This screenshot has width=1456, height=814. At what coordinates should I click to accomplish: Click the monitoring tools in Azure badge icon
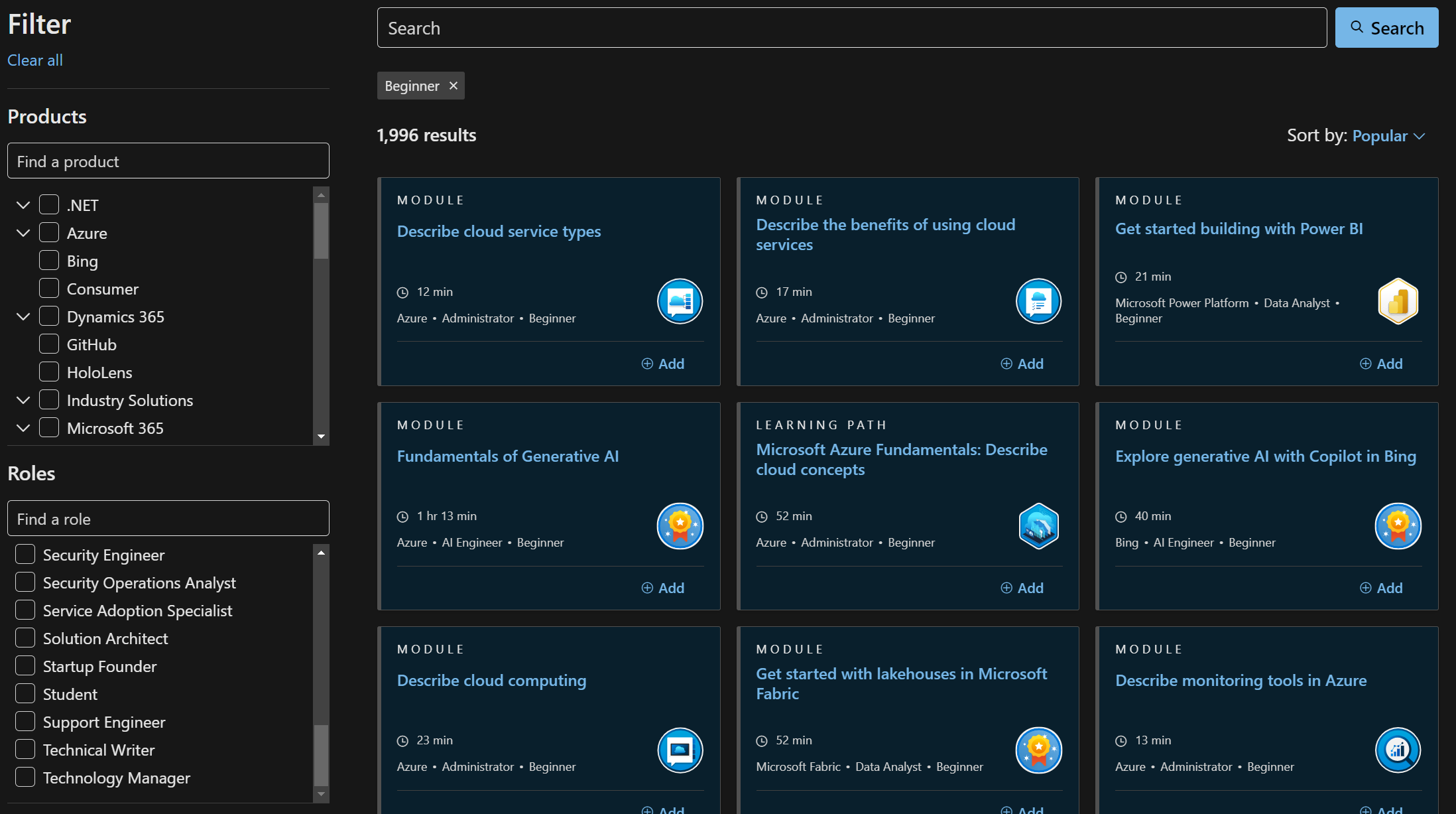pyautogui.click(x=1398, y=750)
